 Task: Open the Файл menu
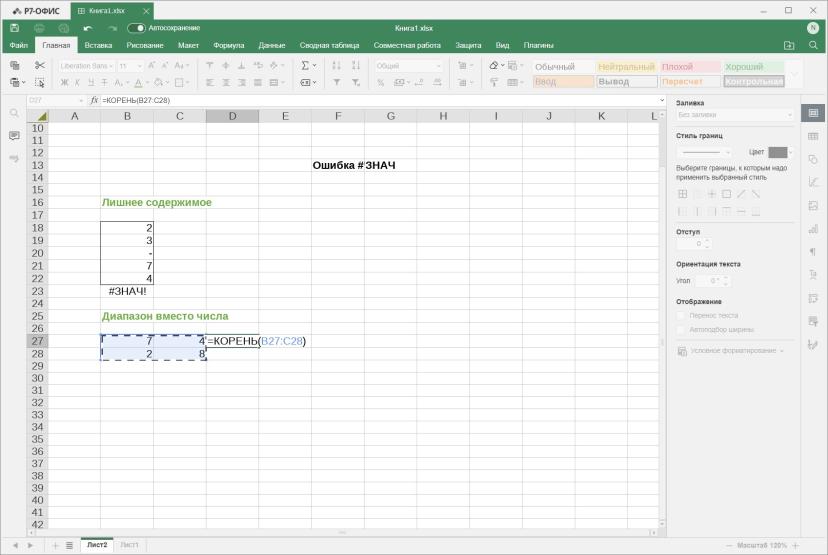pos(18,45)
